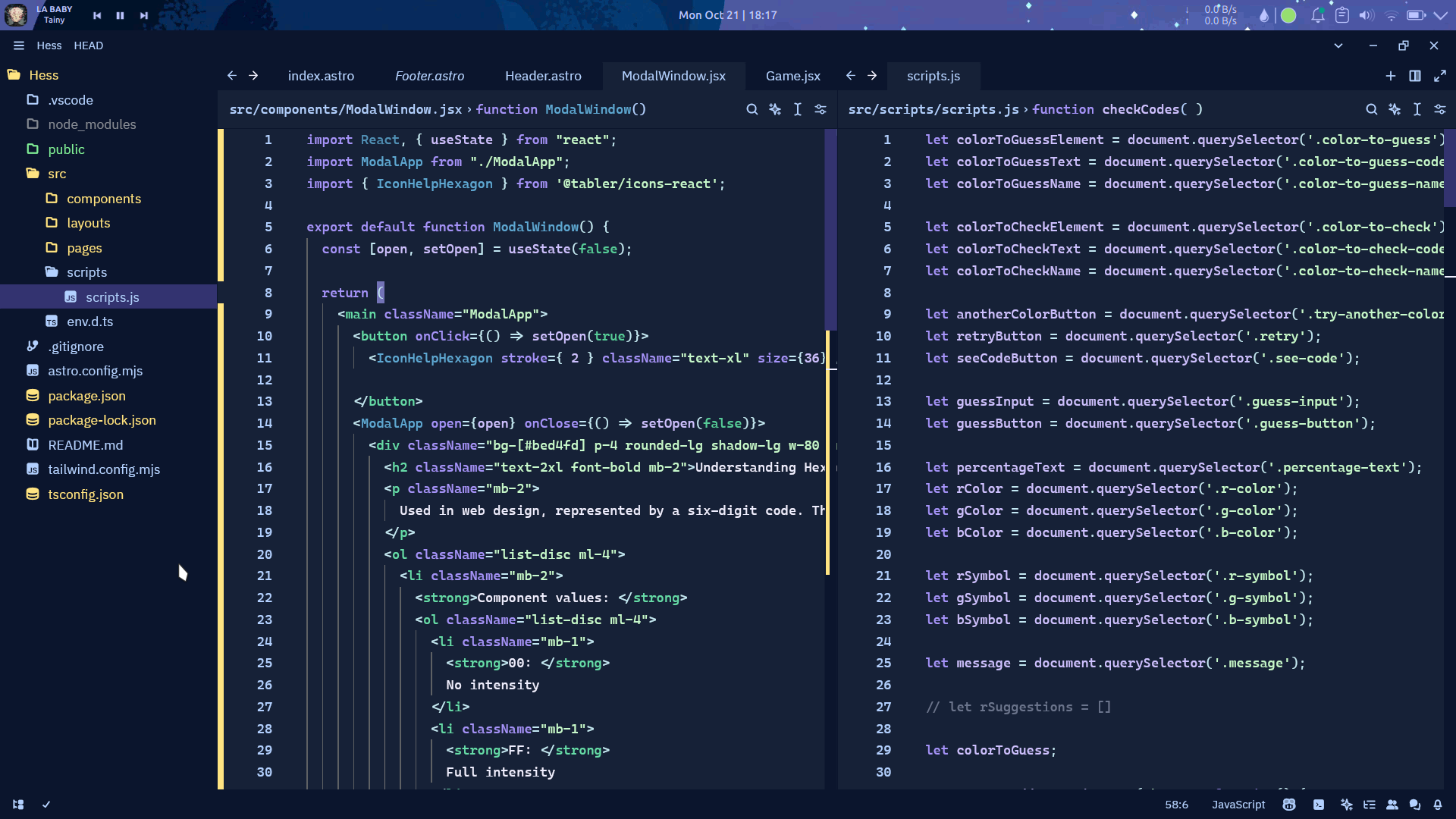Search in the scripts.js editor pane
The width and height of the screenshot is (1456, 819).
[x=1371, y=109]
